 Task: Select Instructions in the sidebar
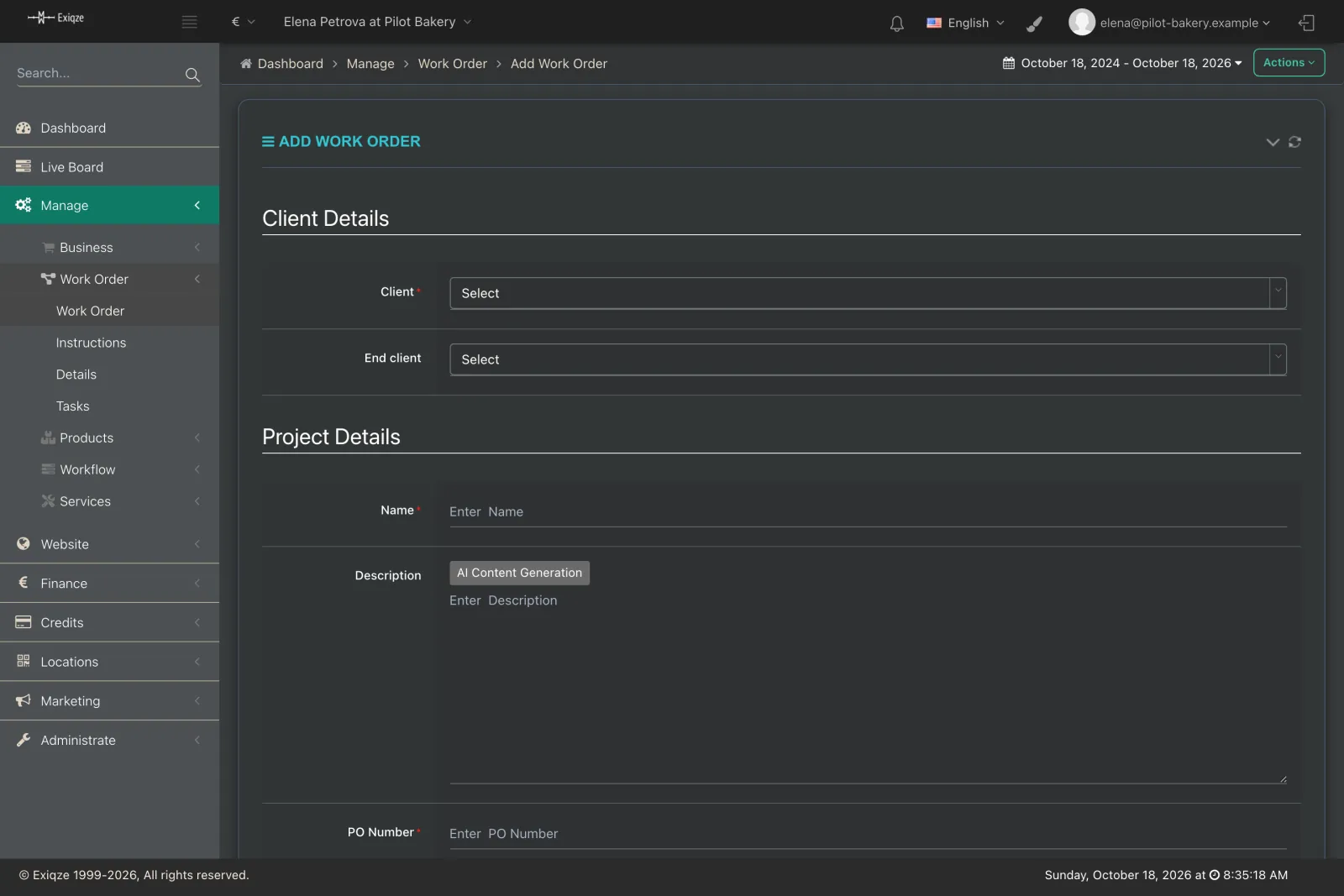[109, 343]
